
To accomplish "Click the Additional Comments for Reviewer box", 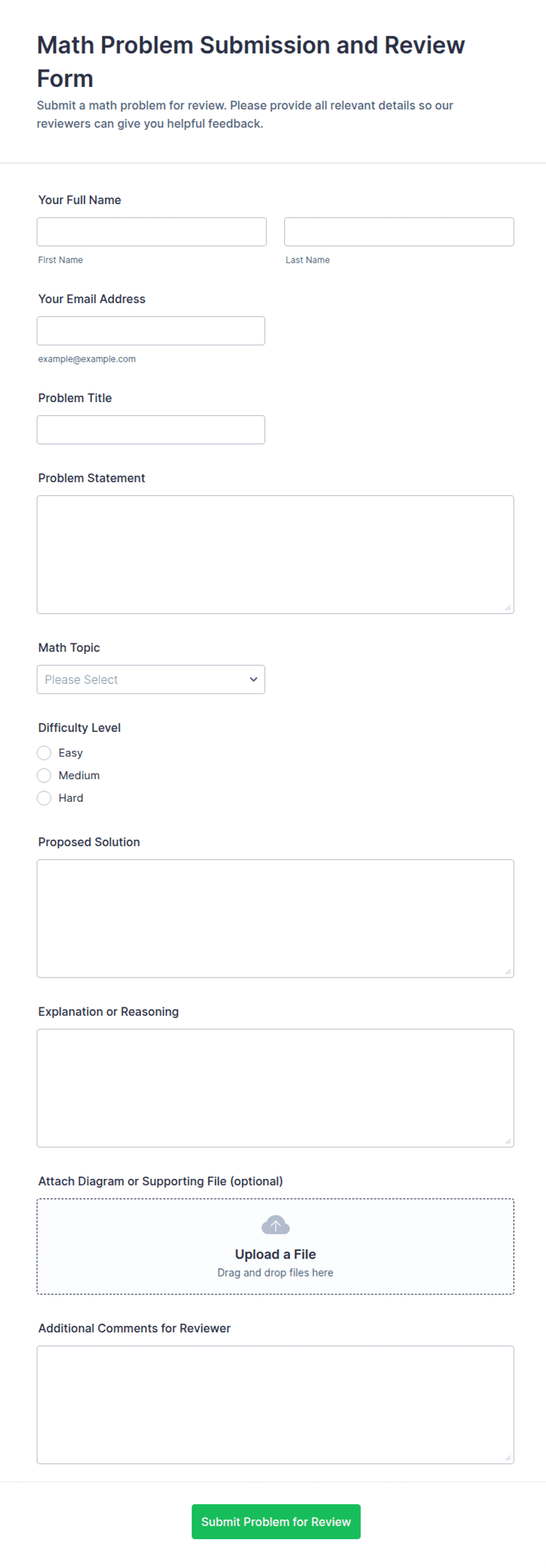I will click(x=275, y=1405).
